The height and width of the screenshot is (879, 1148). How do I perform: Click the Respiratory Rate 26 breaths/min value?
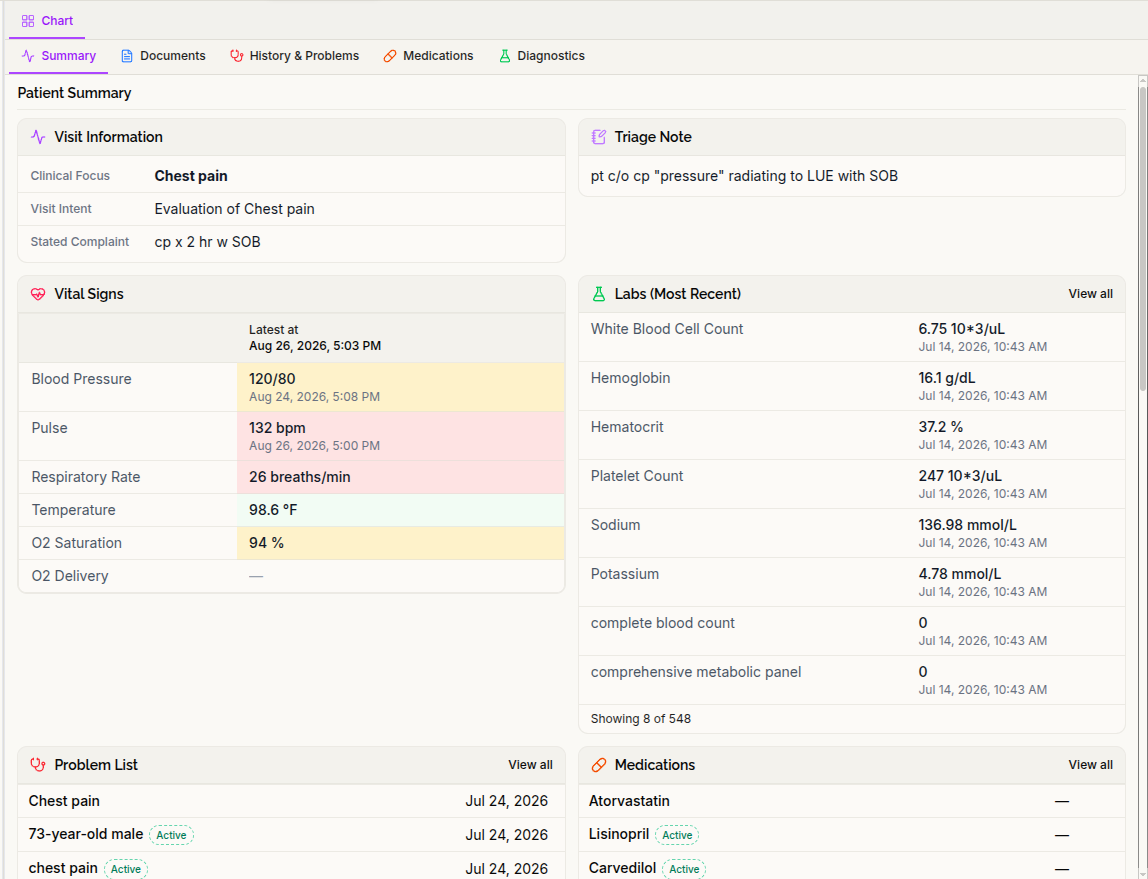(299, 477)
